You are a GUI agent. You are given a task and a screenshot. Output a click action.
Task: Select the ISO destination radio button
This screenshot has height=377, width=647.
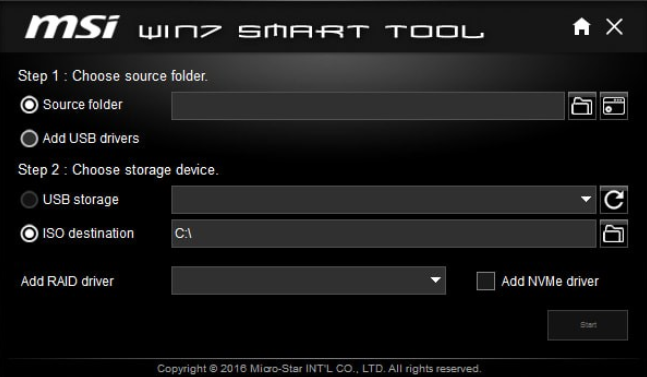point(29,233)
